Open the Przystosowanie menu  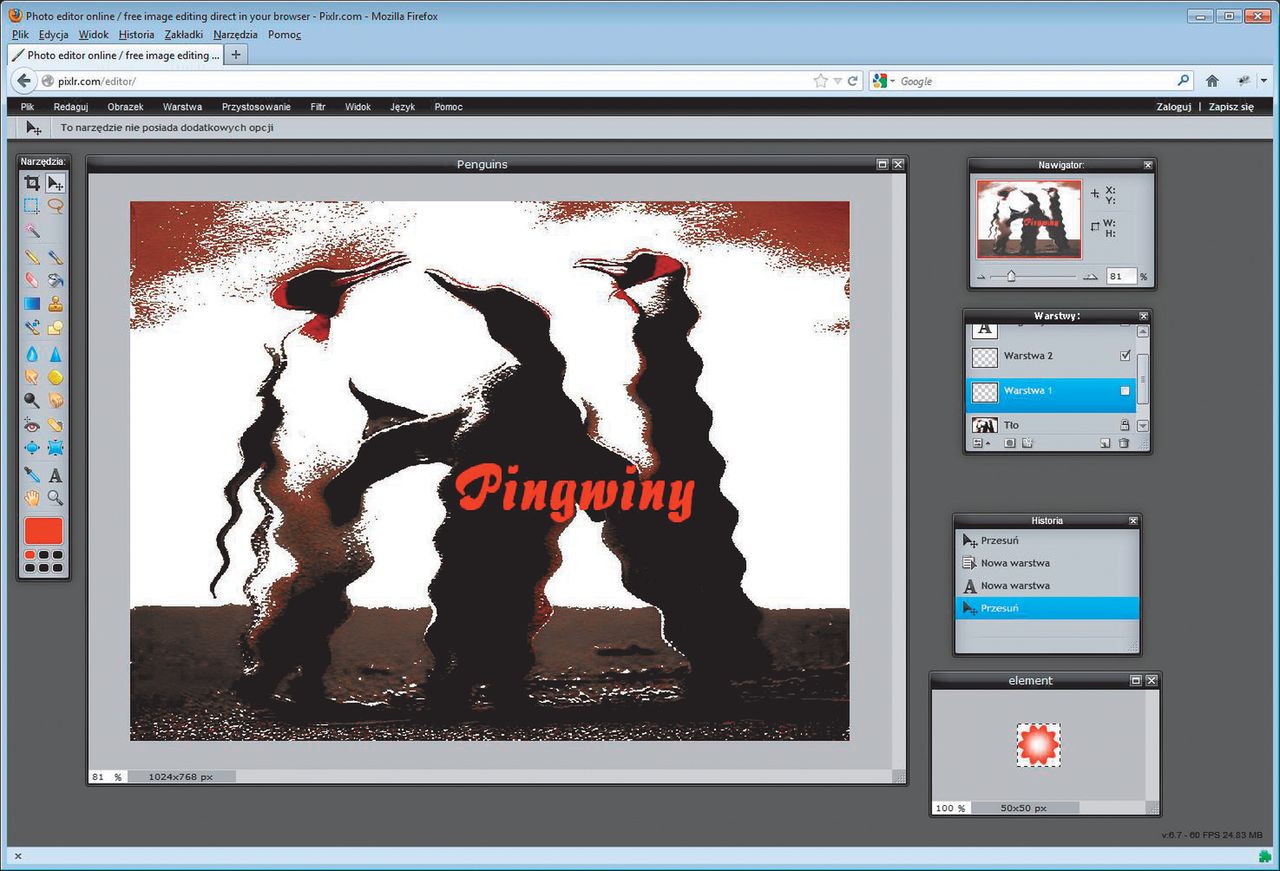tap(256, 106)
